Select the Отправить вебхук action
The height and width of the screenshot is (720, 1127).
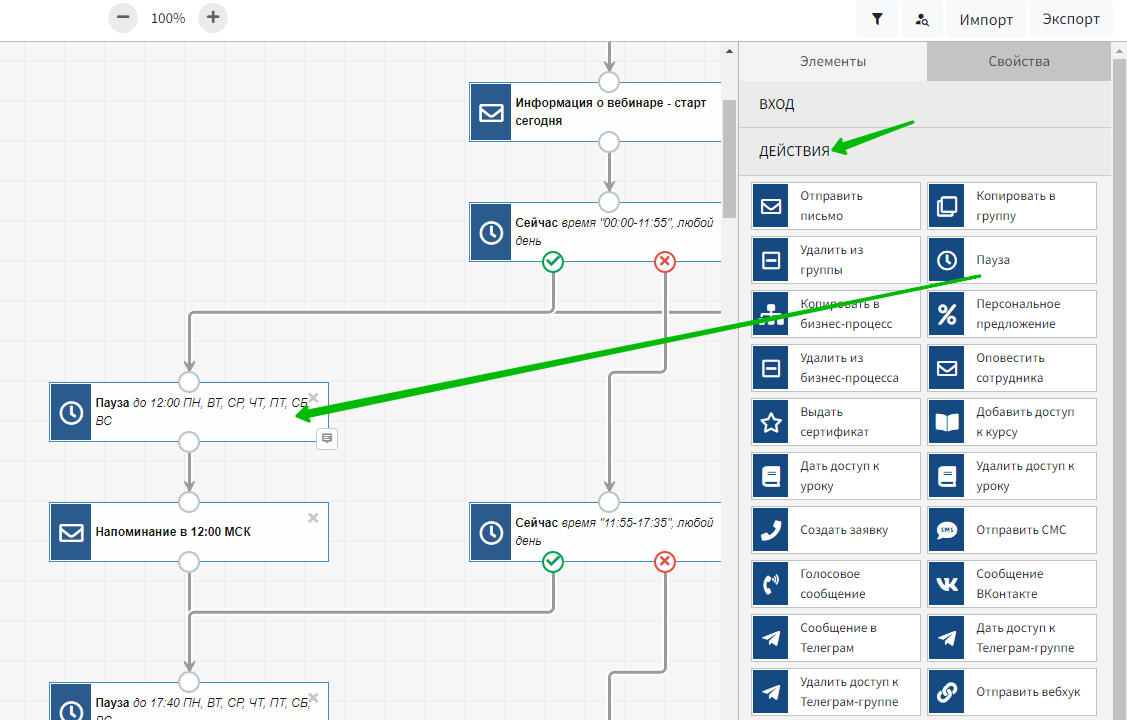(1011, 692)
